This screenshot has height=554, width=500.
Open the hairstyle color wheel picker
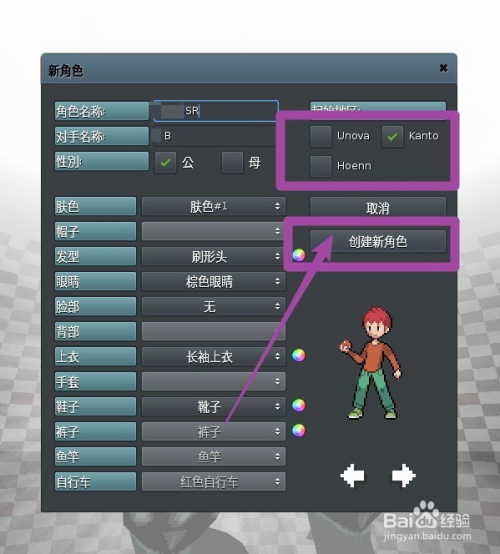tap(299, 255)
